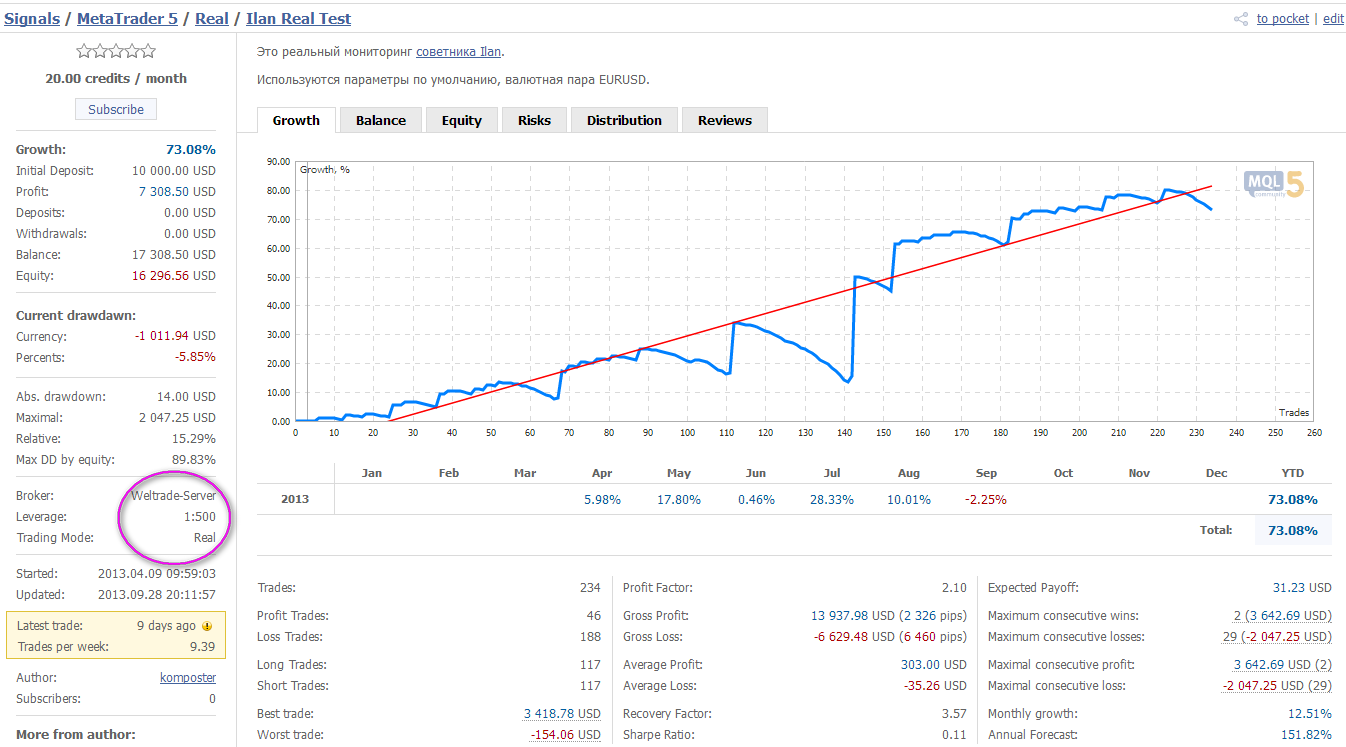Click May growth cell '17.80%'
1346x747 pixels.
[x=679, y=500]
